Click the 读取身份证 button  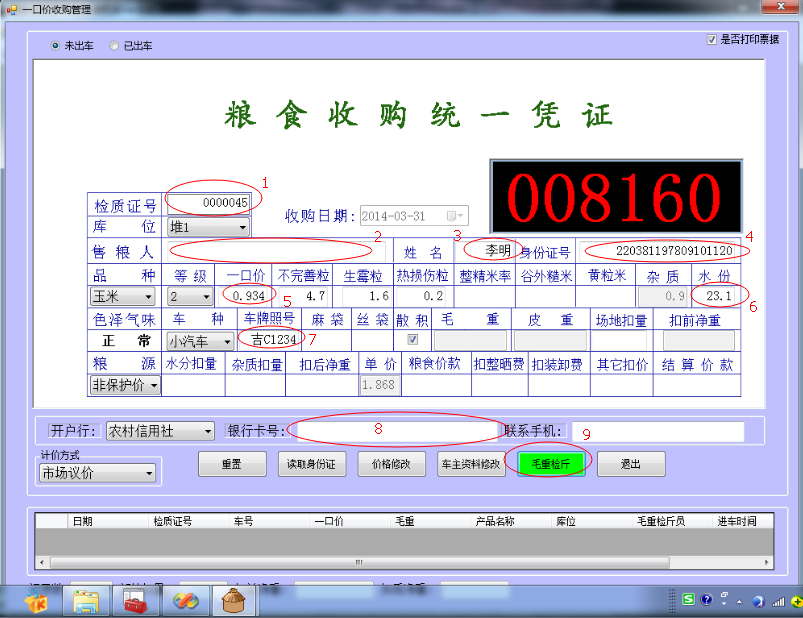(310, 464)
